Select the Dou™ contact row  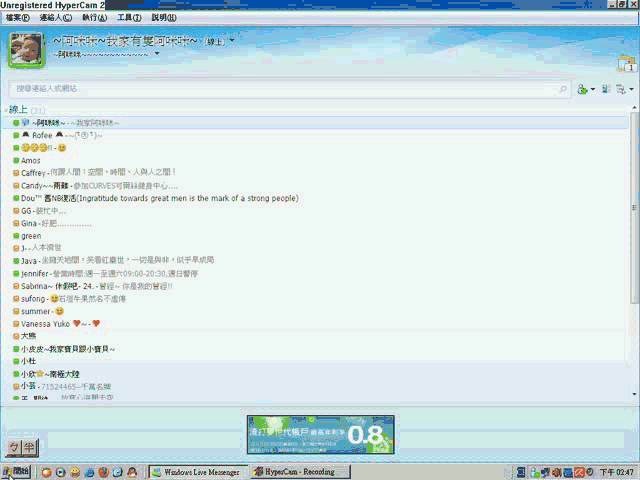click(x=156, y=198)
